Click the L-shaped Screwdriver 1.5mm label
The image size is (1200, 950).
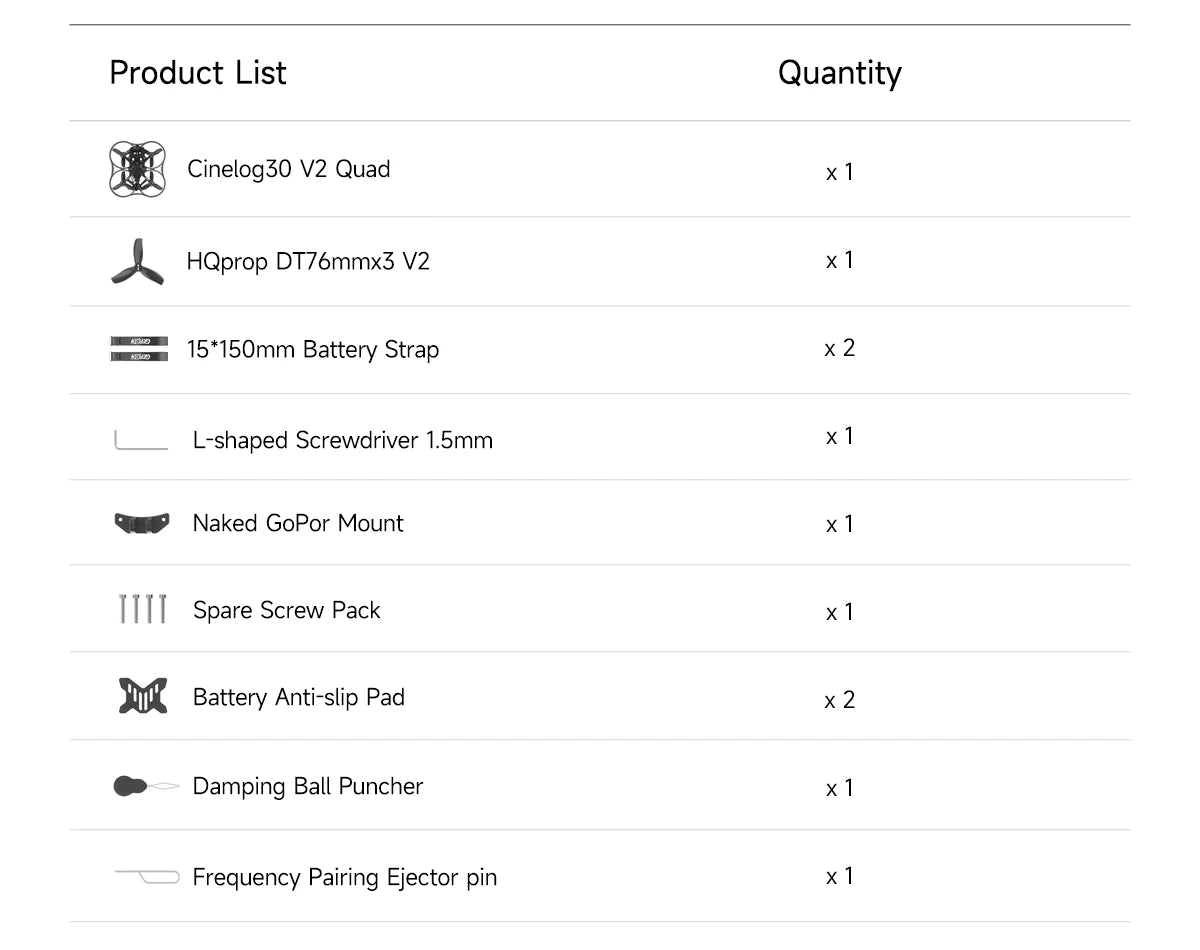pos(342,441)
